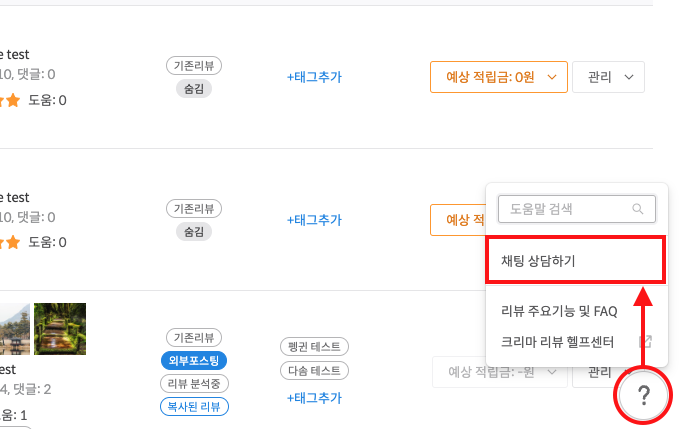681x429 pixels.
Task: Open the first row's 관리 dropdown
Action: [608, 77]
